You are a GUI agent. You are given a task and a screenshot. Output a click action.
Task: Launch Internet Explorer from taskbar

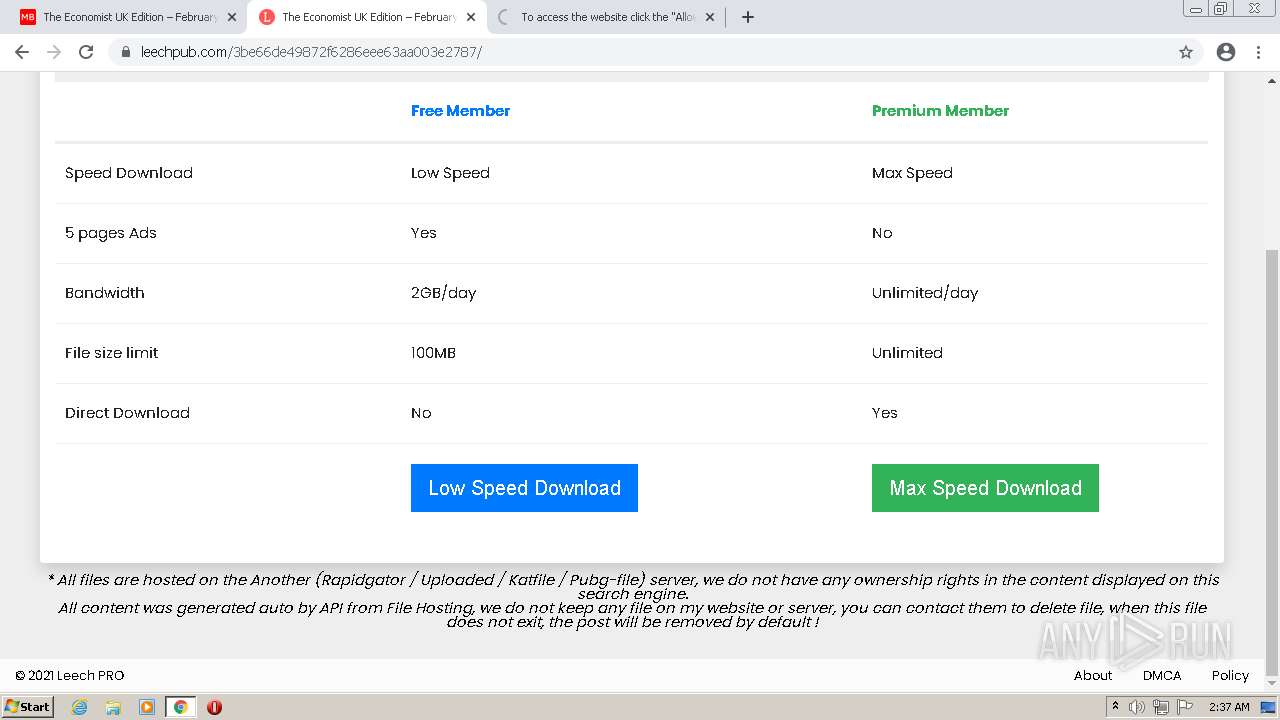click(80, 707)
